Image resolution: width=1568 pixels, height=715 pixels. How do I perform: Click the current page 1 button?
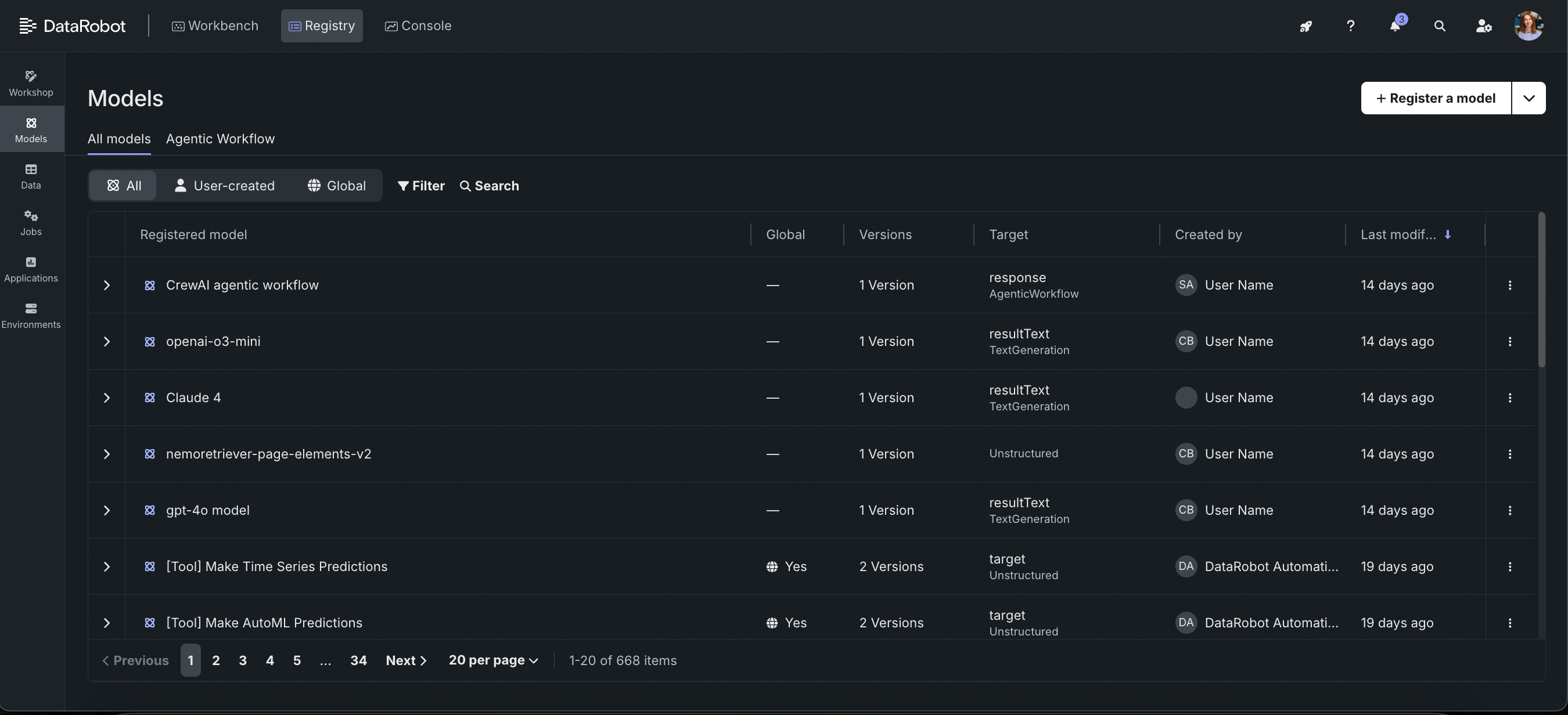(x=190, y=660)
